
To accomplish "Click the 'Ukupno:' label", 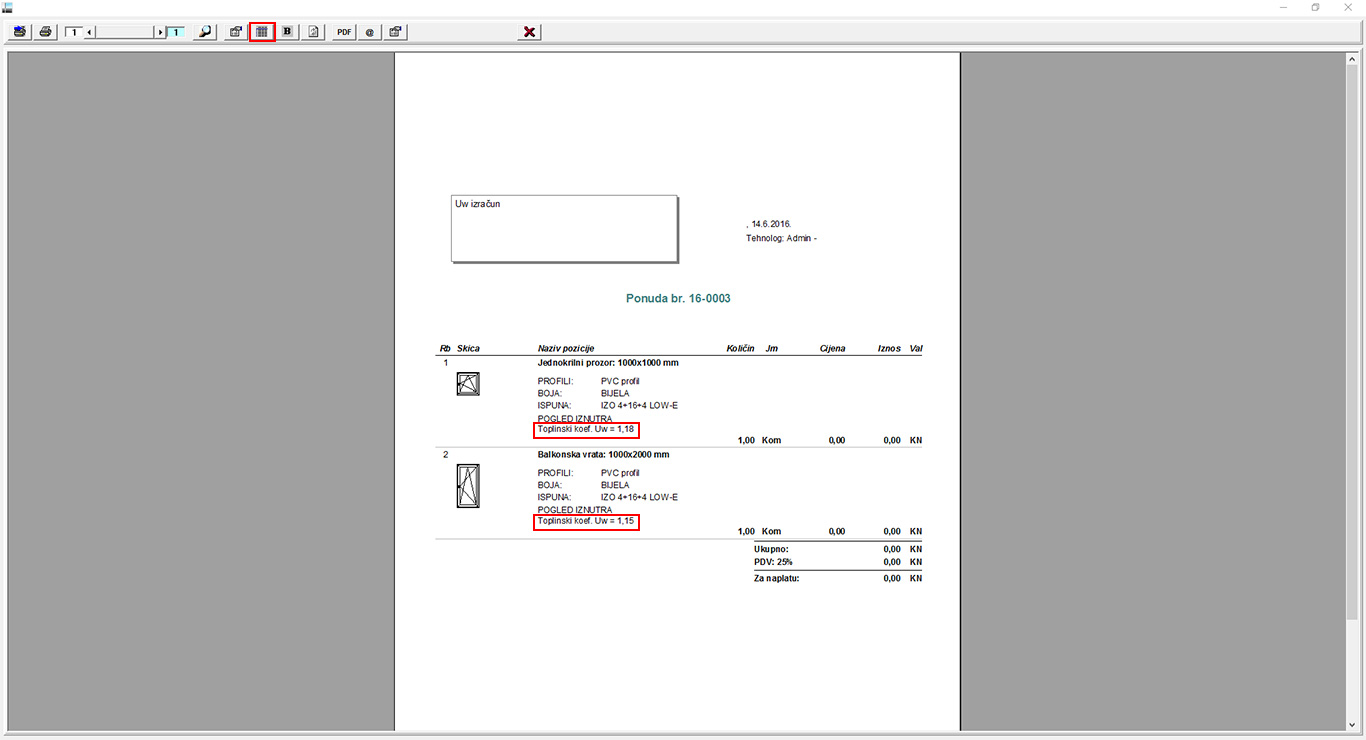I will [771, 549].
